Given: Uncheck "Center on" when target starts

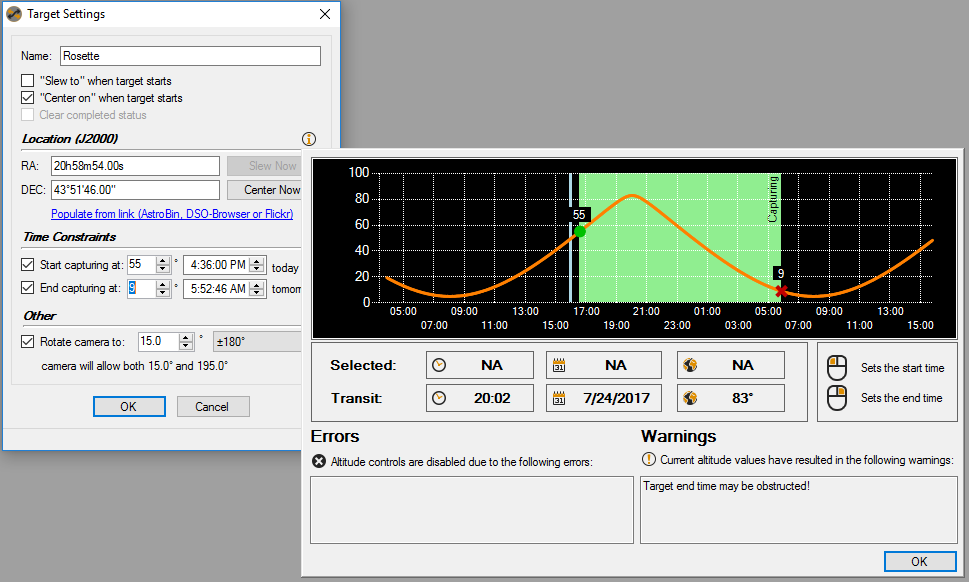Looking at the screenshot, I should click(28, 98).
